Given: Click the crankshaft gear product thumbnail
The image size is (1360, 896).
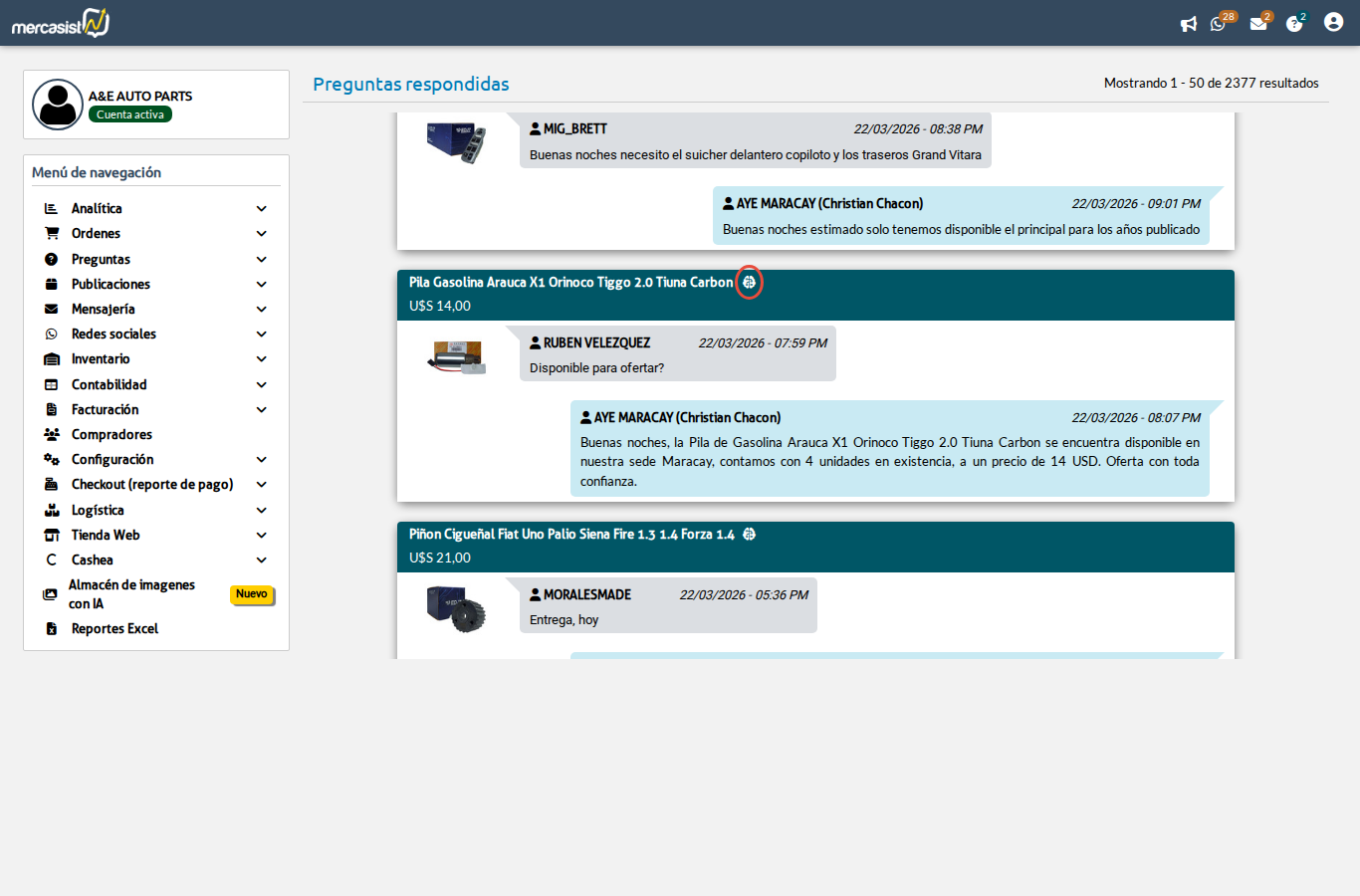Looking at the screenshot, I should (457, 608).
